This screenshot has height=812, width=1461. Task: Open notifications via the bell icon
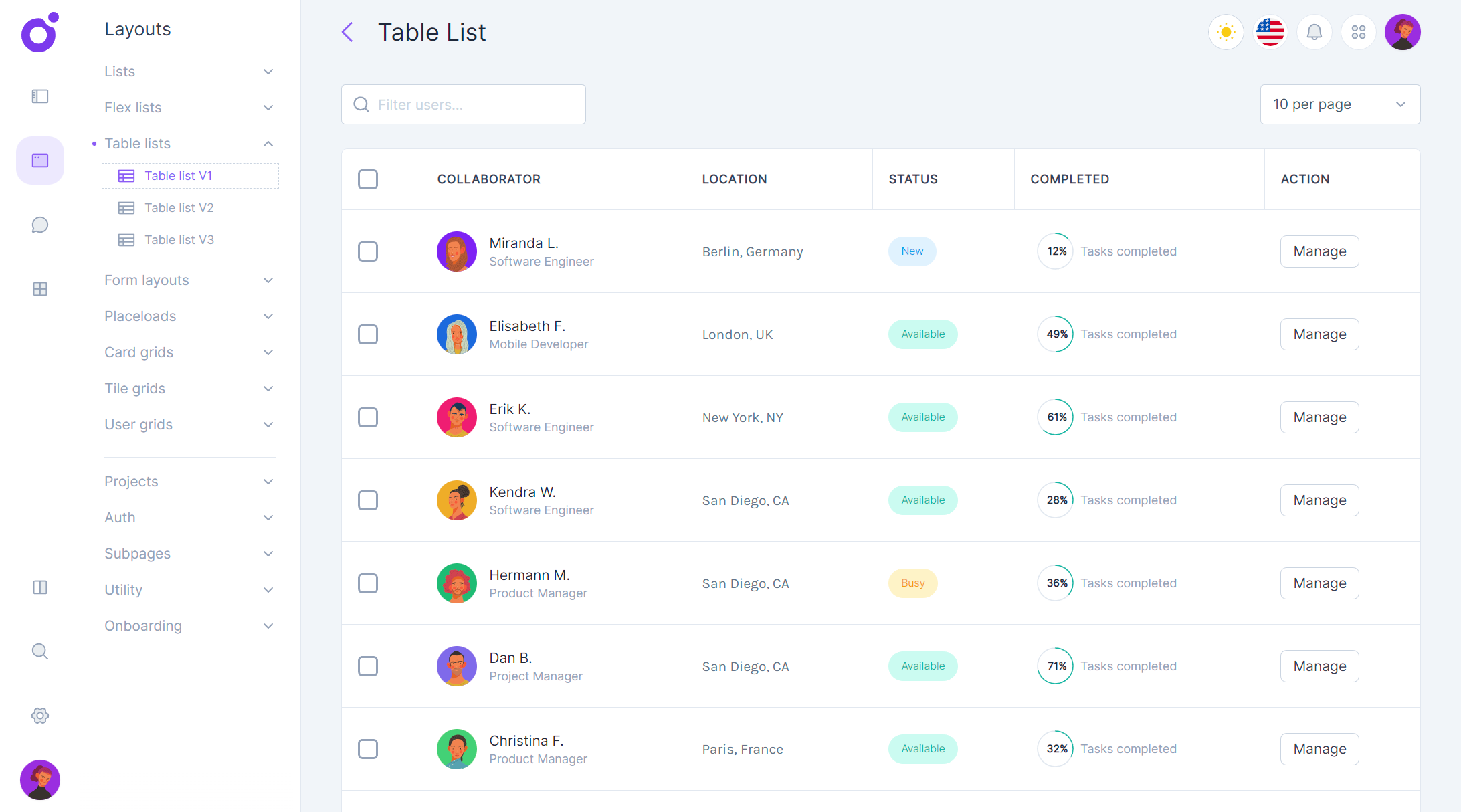coord(1314,31)
